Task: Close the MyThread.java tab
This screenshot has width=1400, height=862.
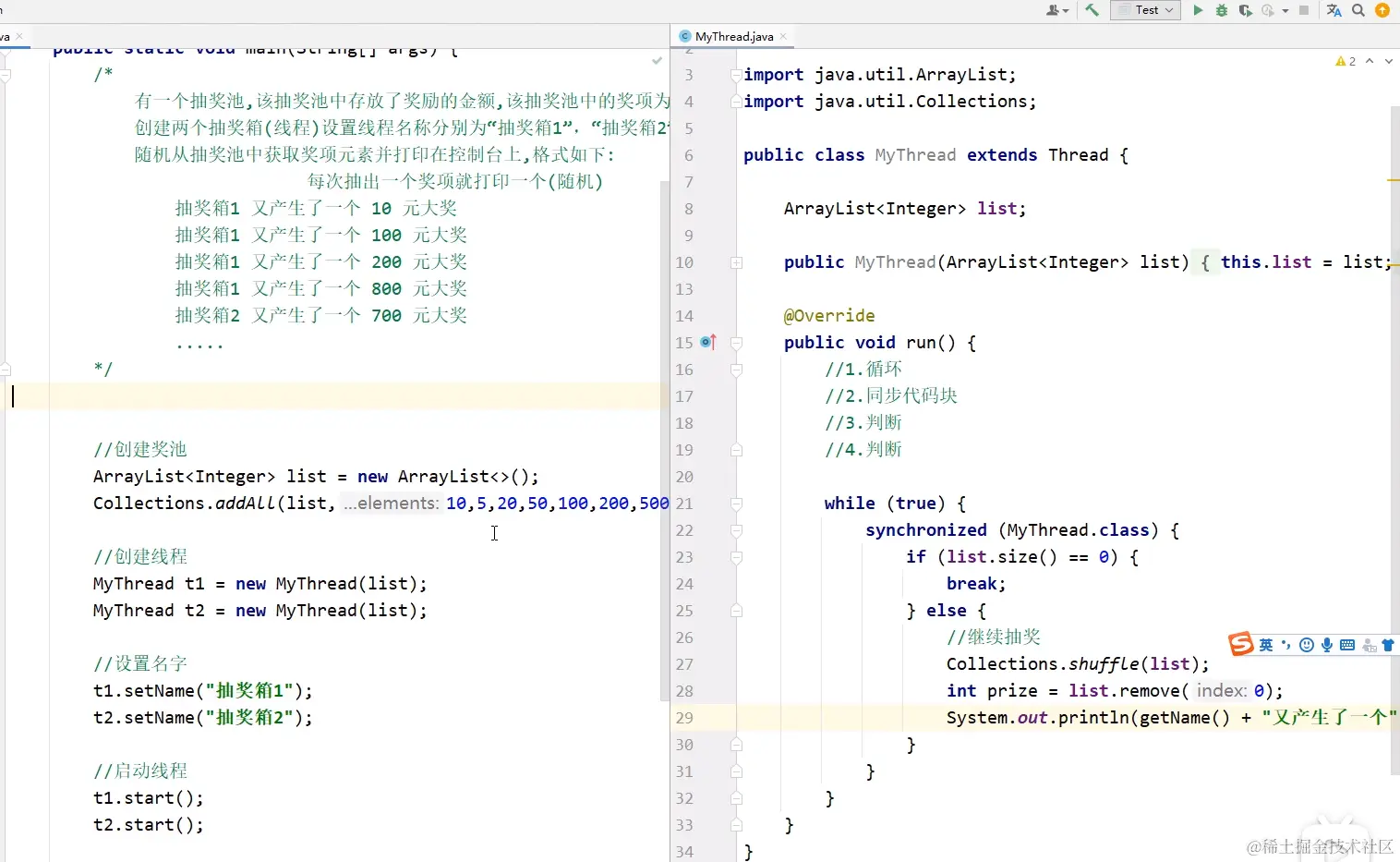Action: point(783,37)
